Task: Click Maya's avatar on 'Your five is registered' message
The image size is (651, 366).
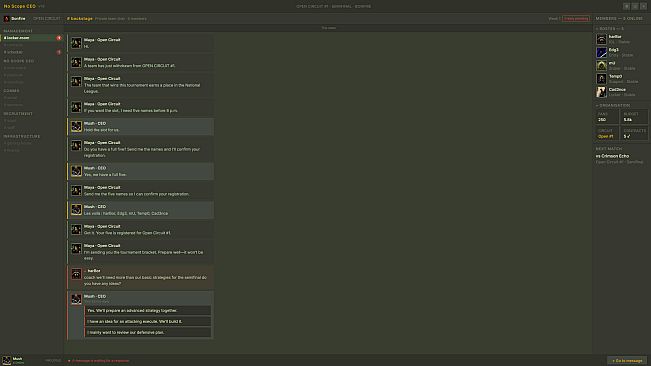Action: 76,229
